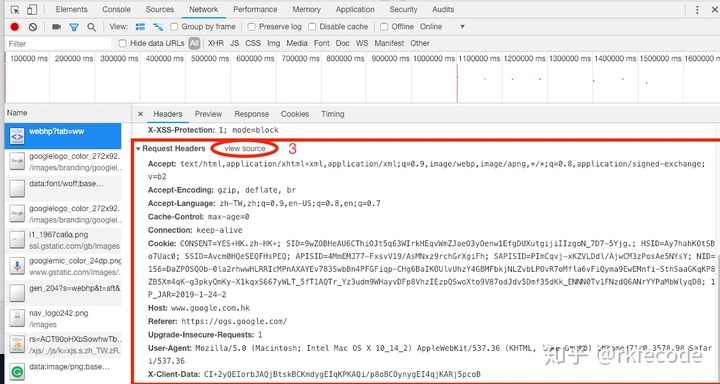Click the Filter text input field
This screenshot has width=720, height=384.
click(x=59, y=44)
